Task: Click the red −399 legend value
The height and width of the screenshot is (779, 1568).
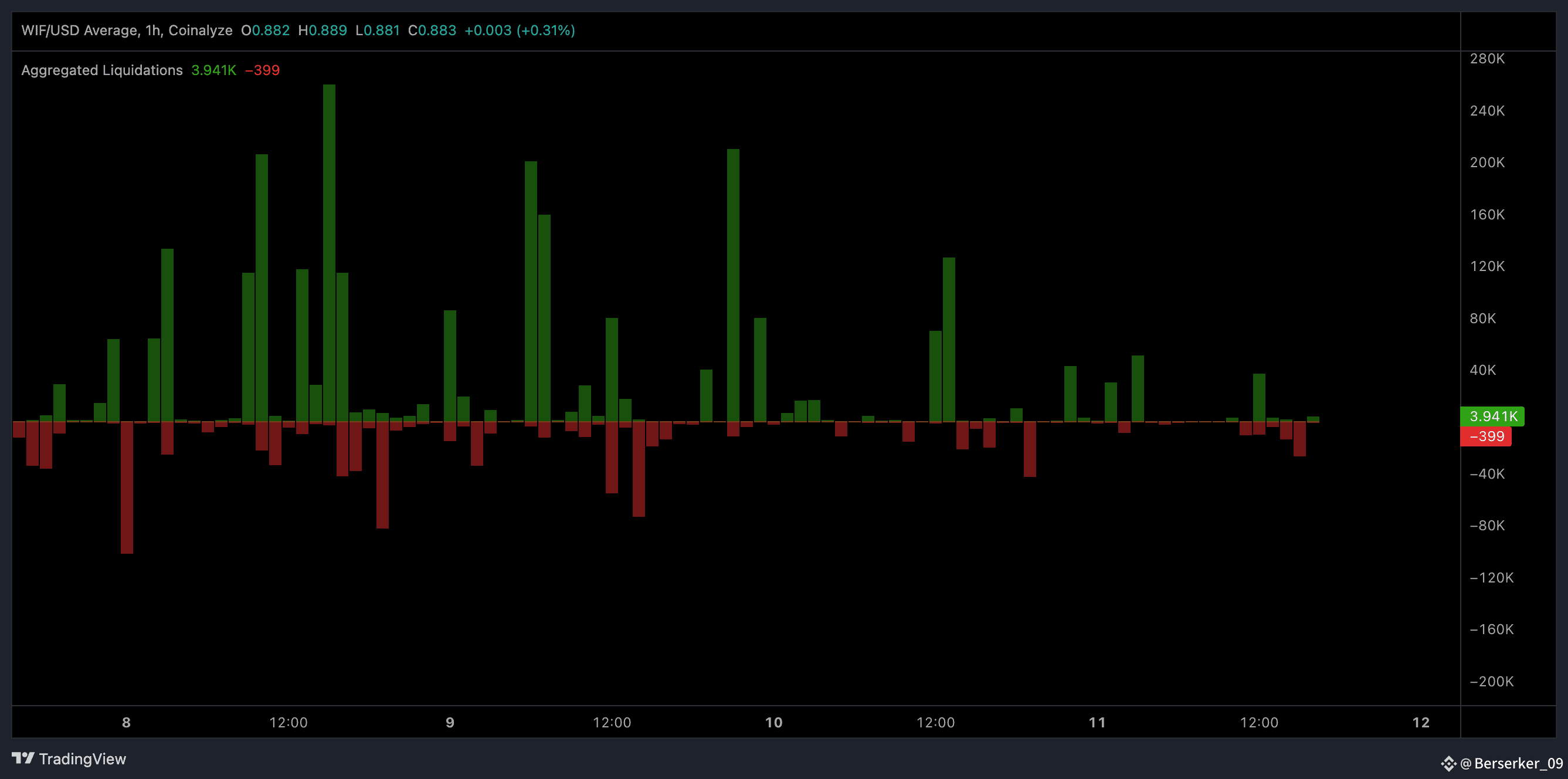Action: (x=262, y=70)
